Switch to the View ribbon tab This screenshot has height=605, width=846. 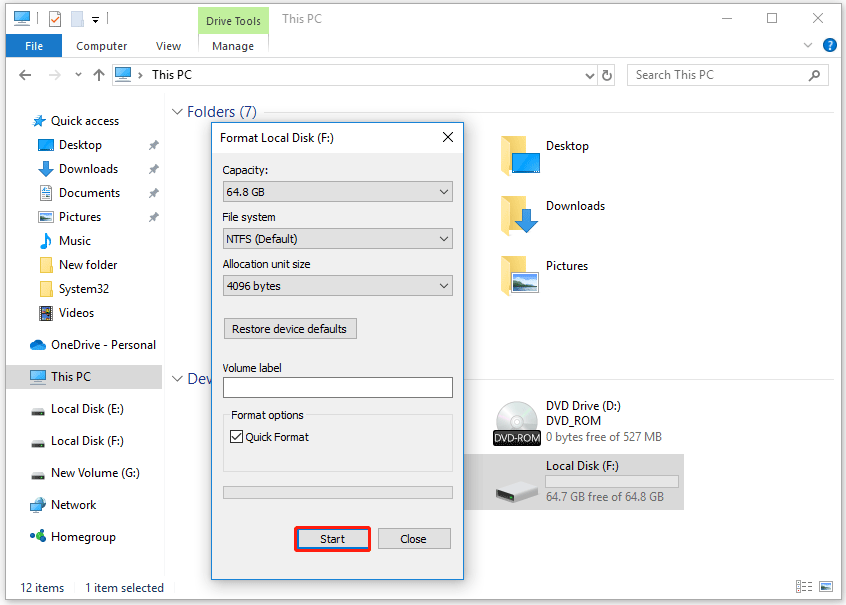[168, 46]
